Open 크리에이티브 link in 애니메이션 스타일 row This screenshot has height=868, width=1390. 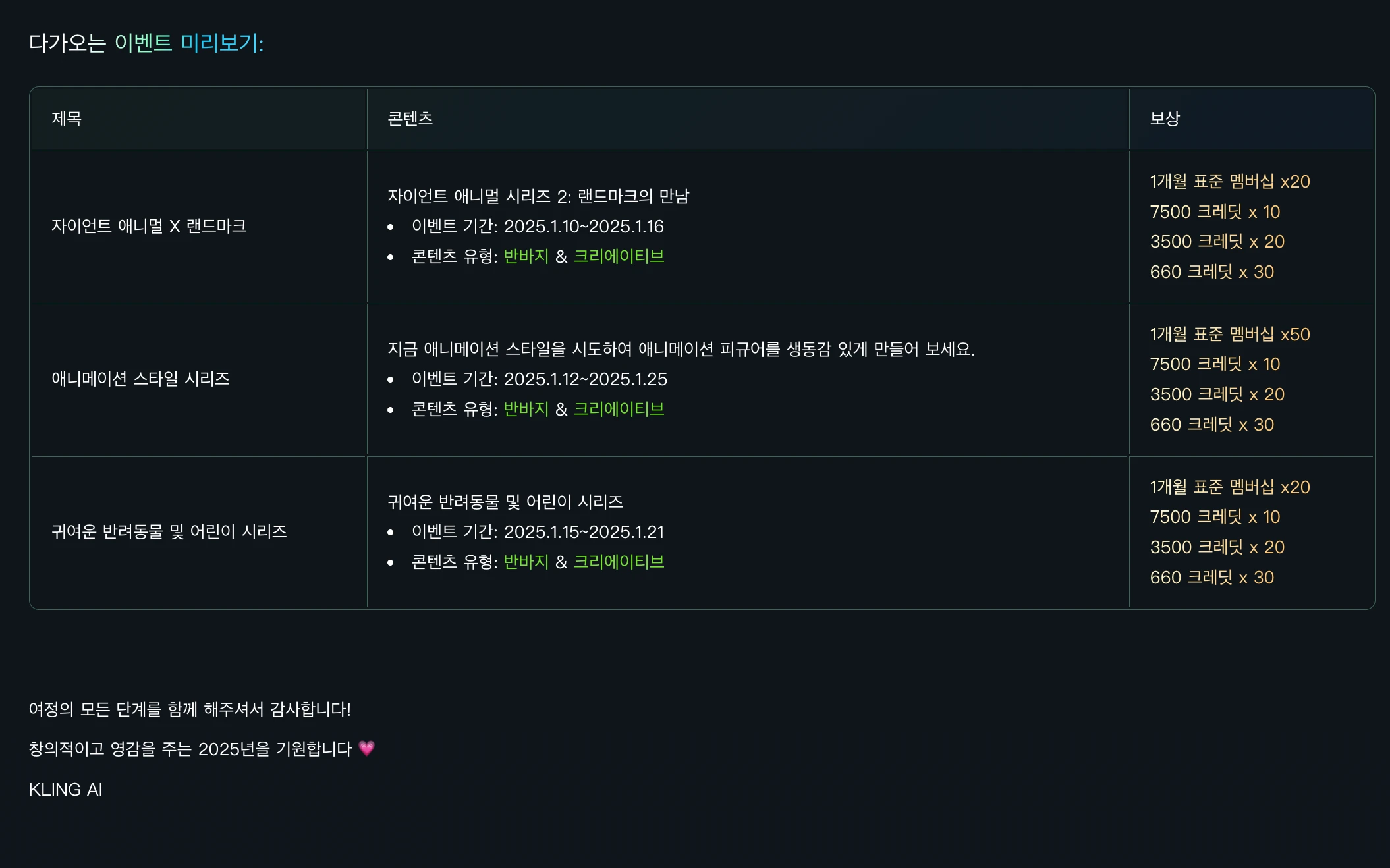pyautogui.click(x=619, y=409)
